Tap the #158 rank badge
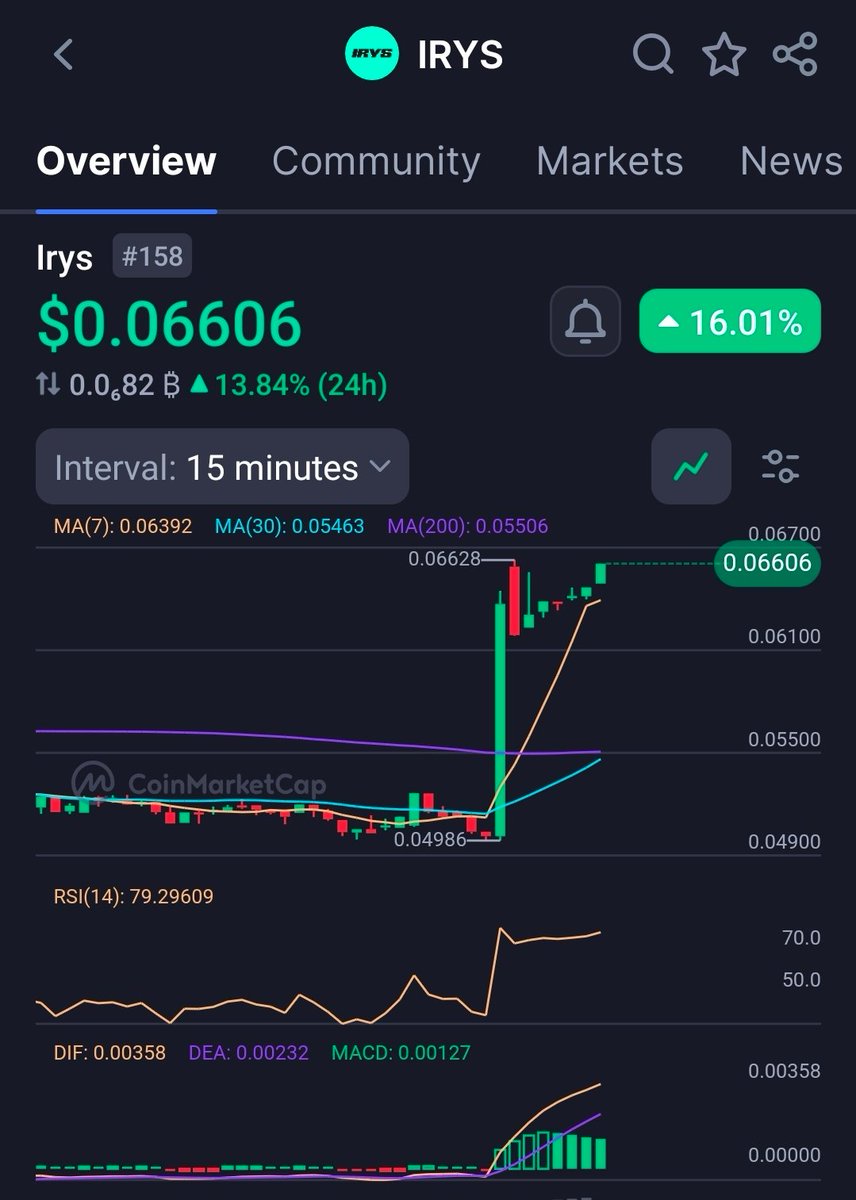 151,256
